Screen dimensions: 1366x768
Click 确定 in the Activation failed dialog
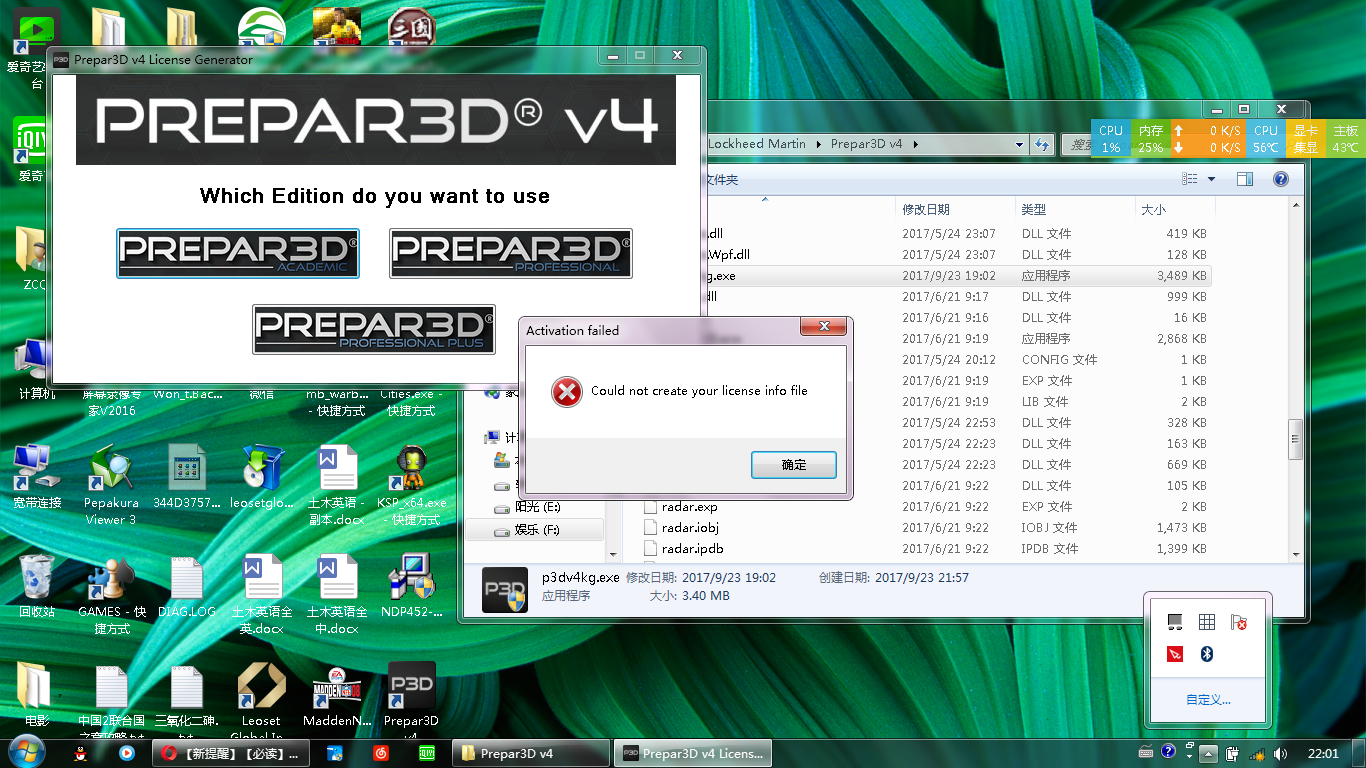793,464
